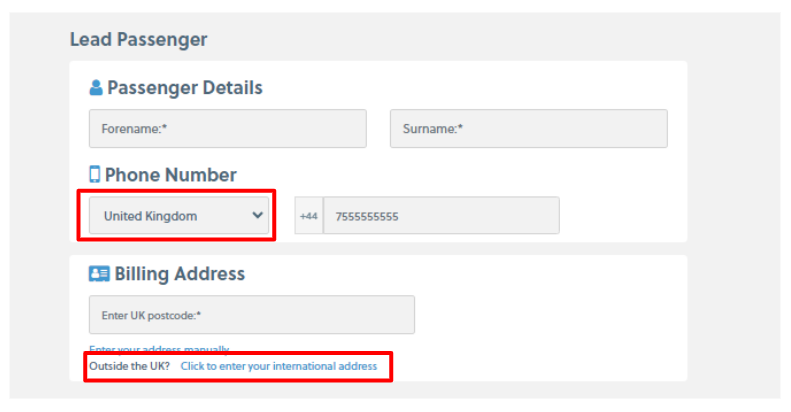Open the Enter your address manually link

[159, 349]
